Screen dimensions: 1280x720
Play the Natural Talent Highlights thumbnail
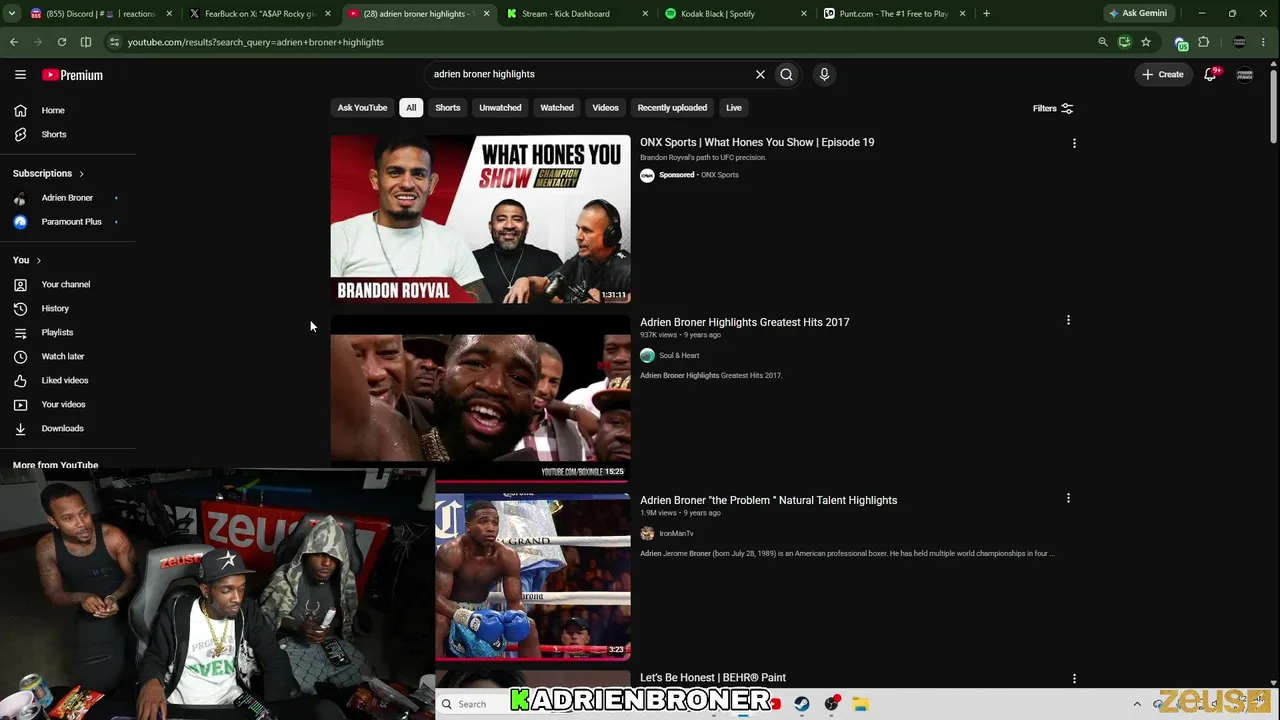(x=533, y=576)
